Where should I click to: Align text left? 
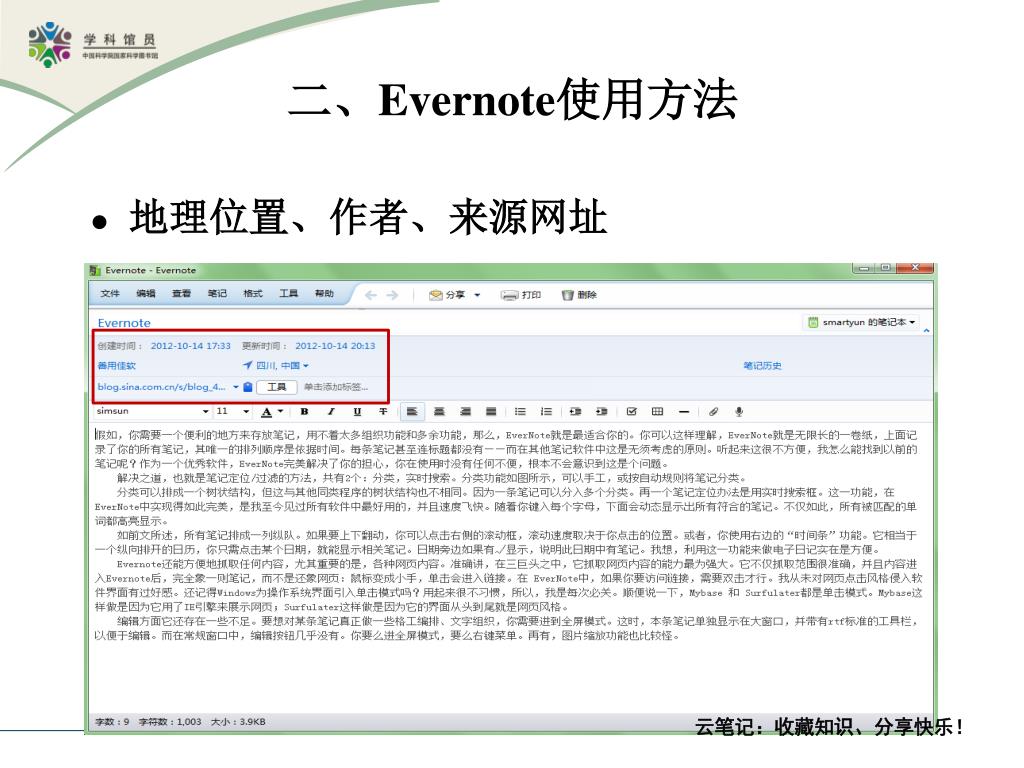(x=412, y=411)
